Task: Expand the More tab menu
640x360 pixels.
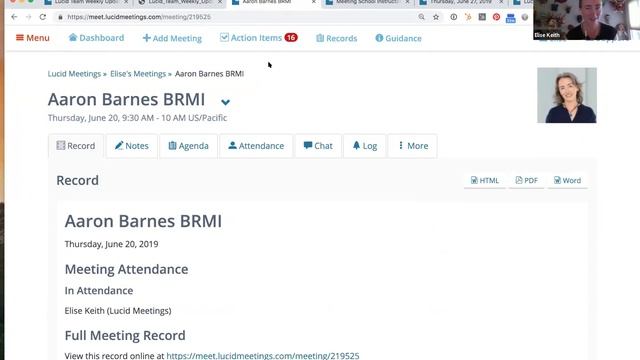Action: tap(413, 146)
